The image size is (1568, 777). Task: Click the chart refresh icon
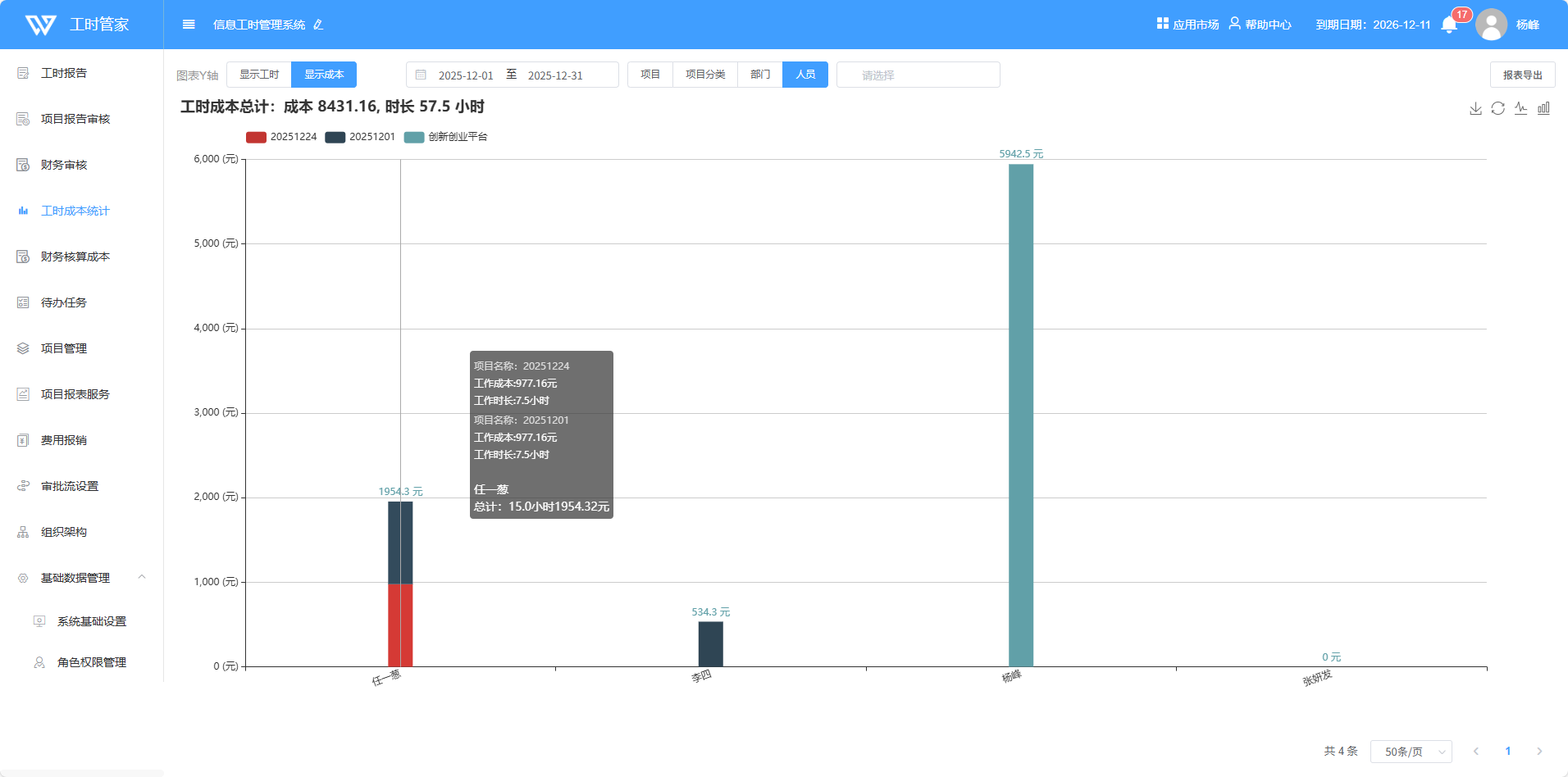(1497, 108)
